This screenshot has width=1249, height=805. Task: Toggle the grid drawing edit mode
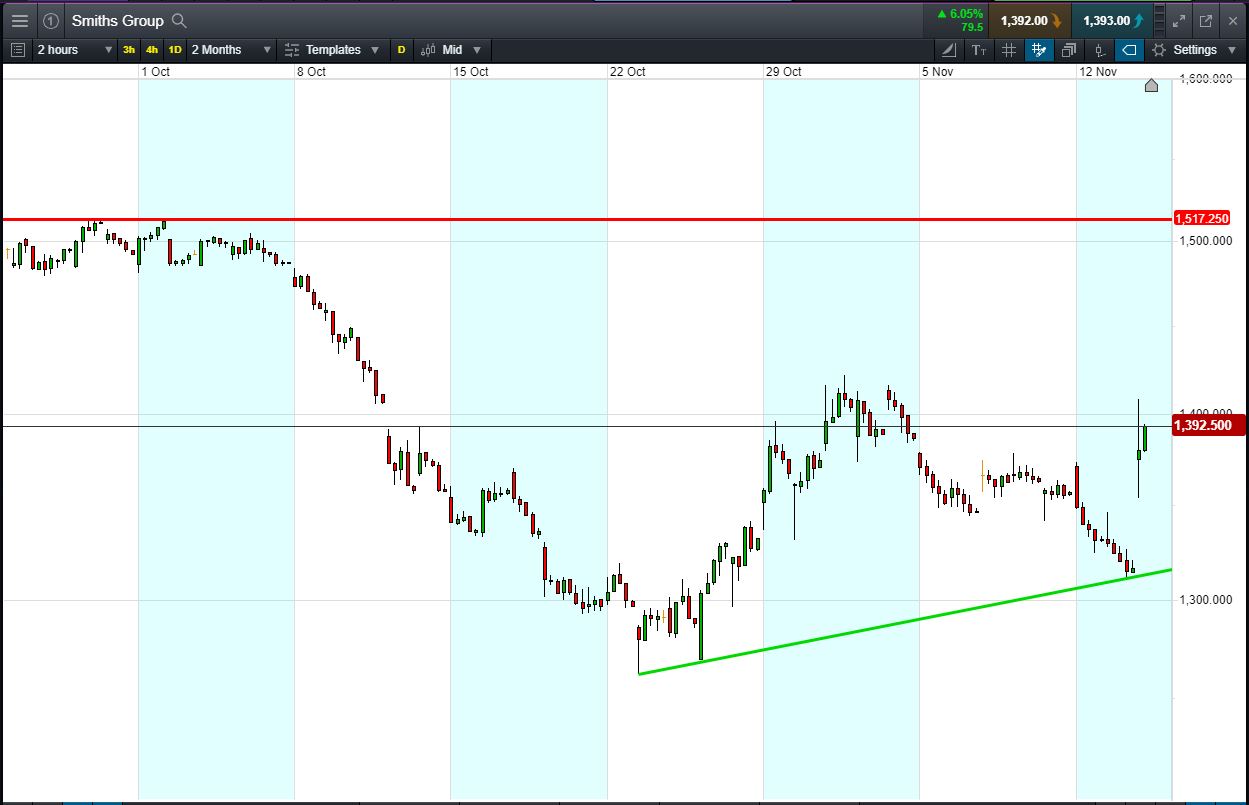[x=1039, y=49]
